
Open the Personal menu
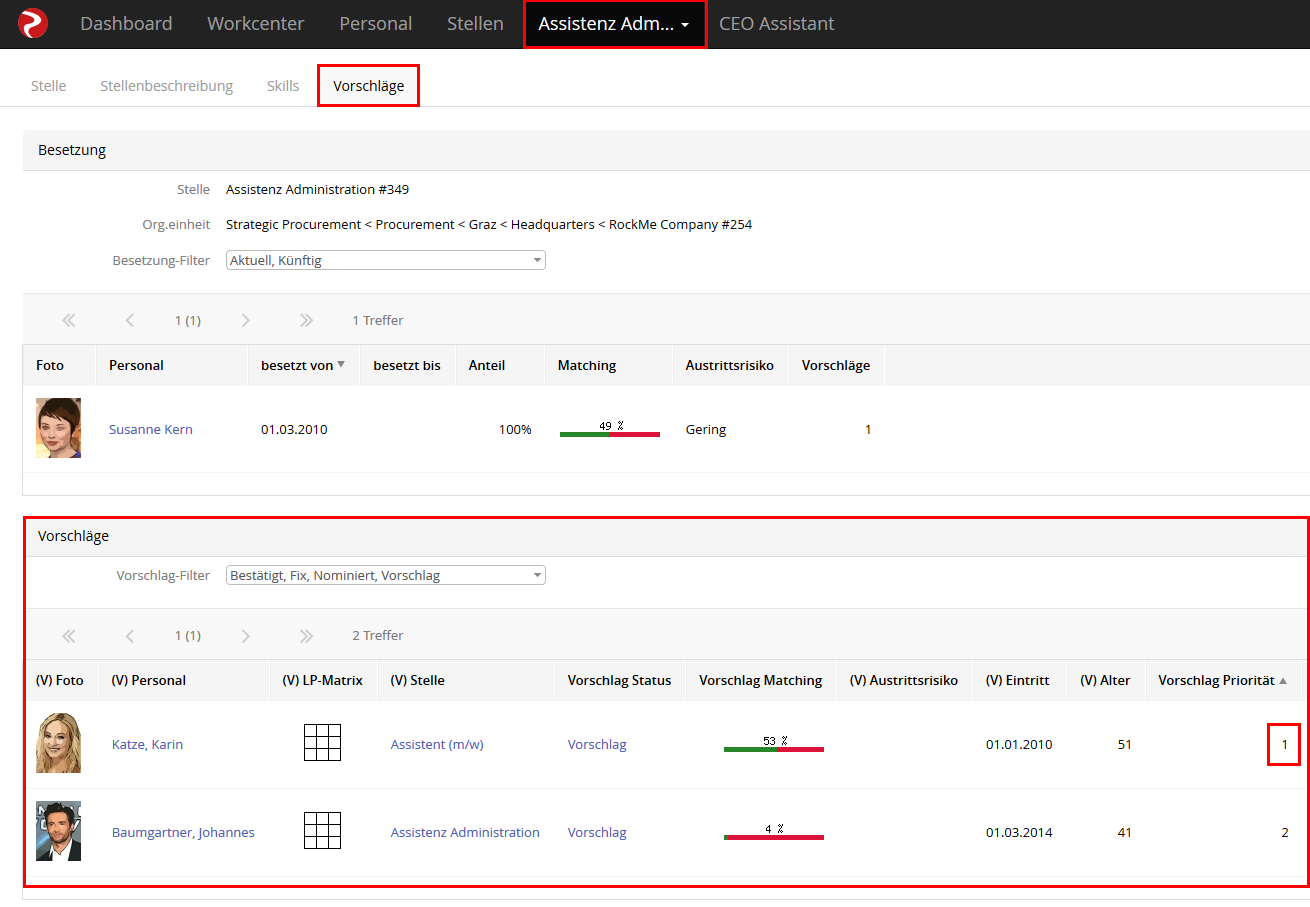(x=376, y=24)
